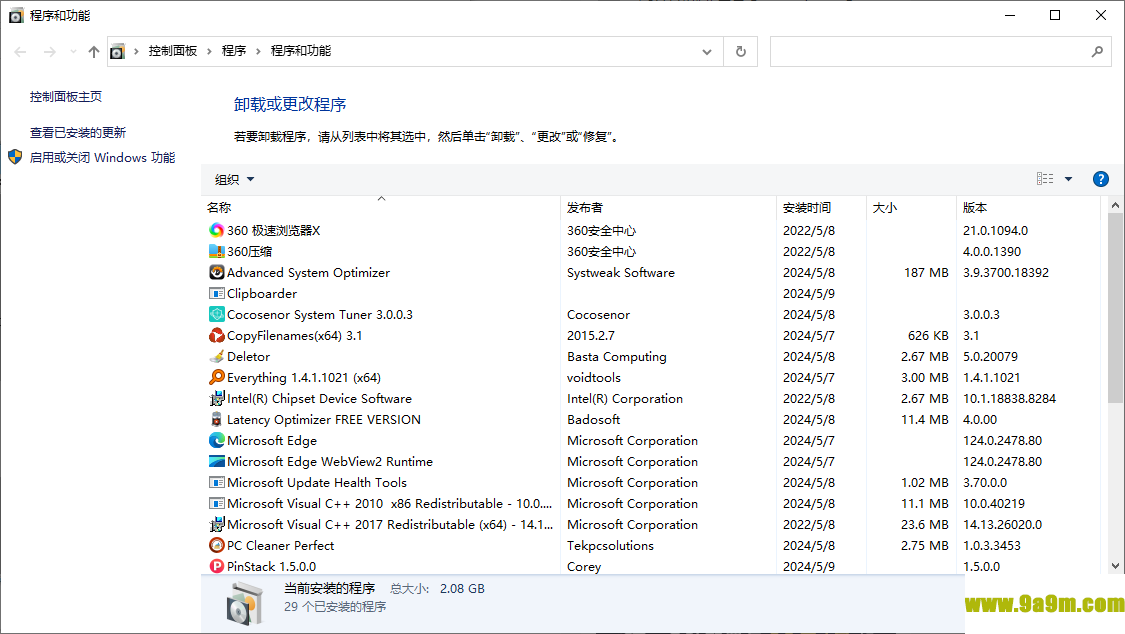This screenshot has width=1125, height=634.
Task: Click the Programs and Features title bar icon
Action: coord(16,16)
